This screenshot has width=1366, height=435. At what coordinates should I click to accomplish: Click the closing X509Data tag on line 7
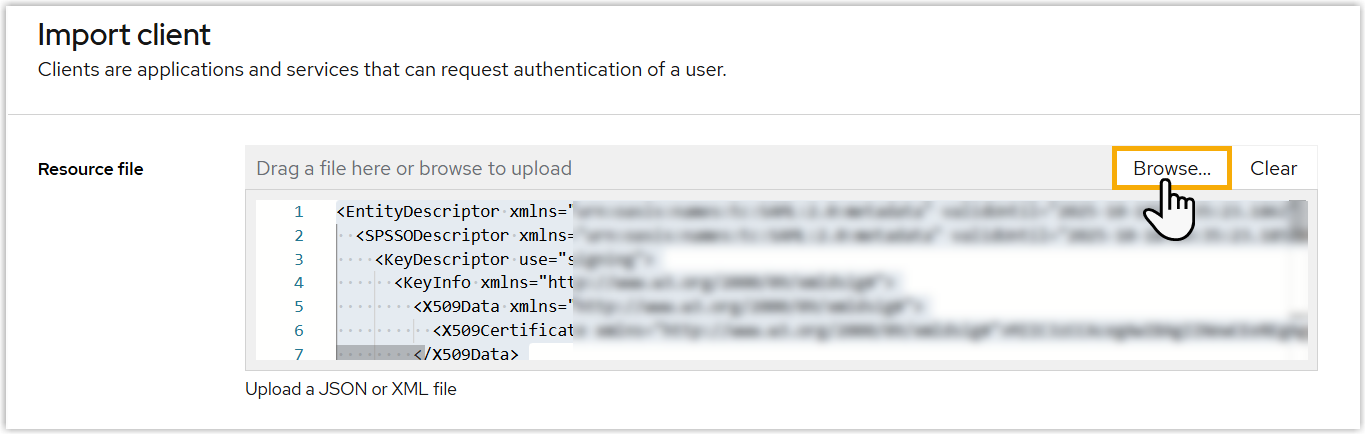[466, 354]
